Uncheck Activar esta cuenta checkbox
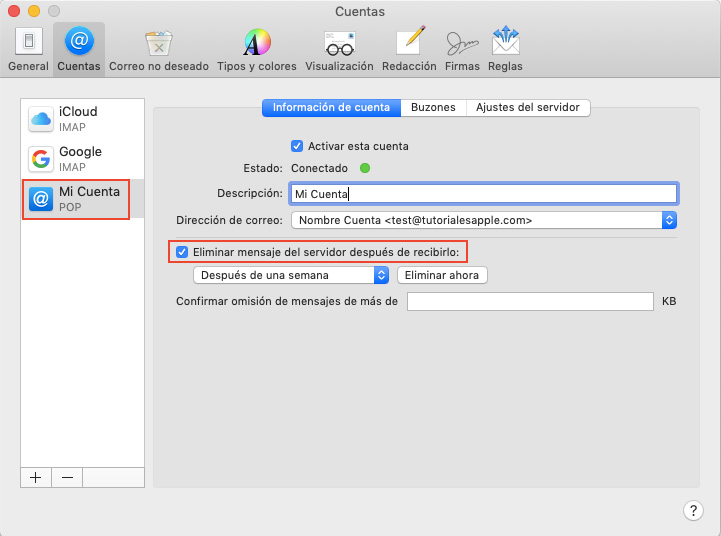The width and height of the screenshot is (721, 536). [x=297, y=146]
